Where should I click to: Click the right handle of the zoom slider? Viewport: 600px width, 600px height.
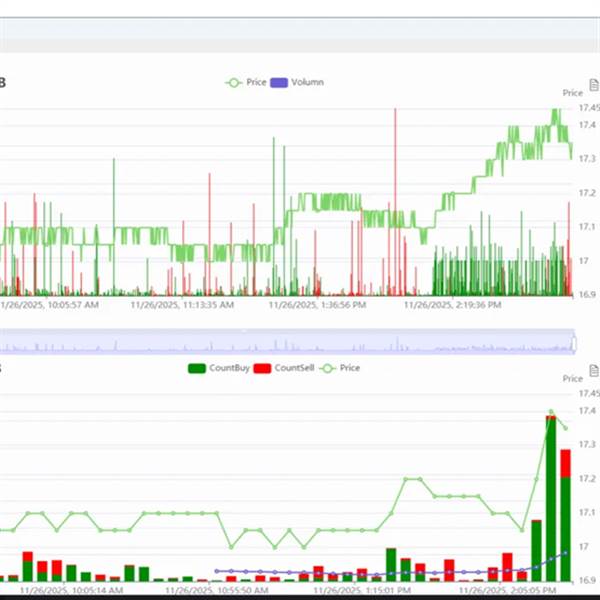(x=574, y=342)
